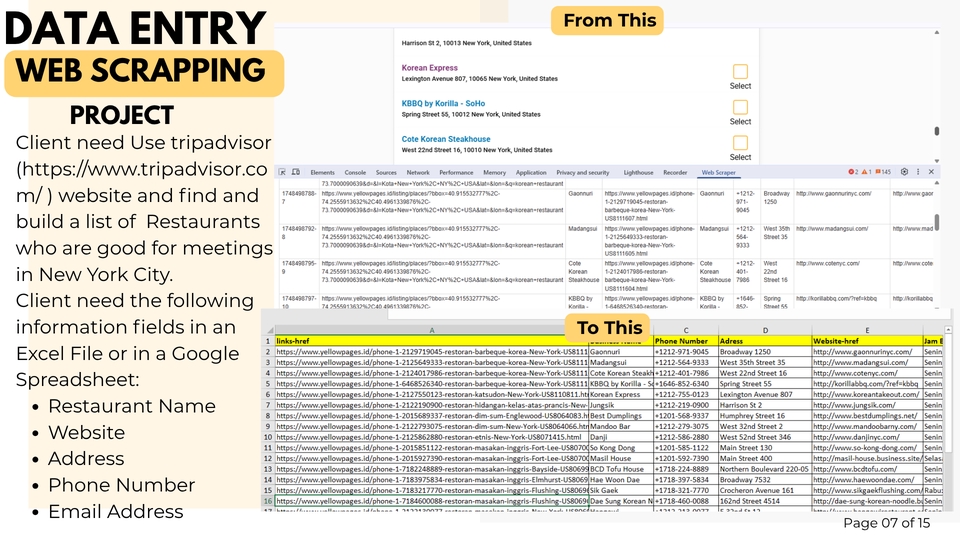960x540 pixels.
Task: Click the cell Broadway 1250 in spreadsheet
Action: click(x=765, y=352)
